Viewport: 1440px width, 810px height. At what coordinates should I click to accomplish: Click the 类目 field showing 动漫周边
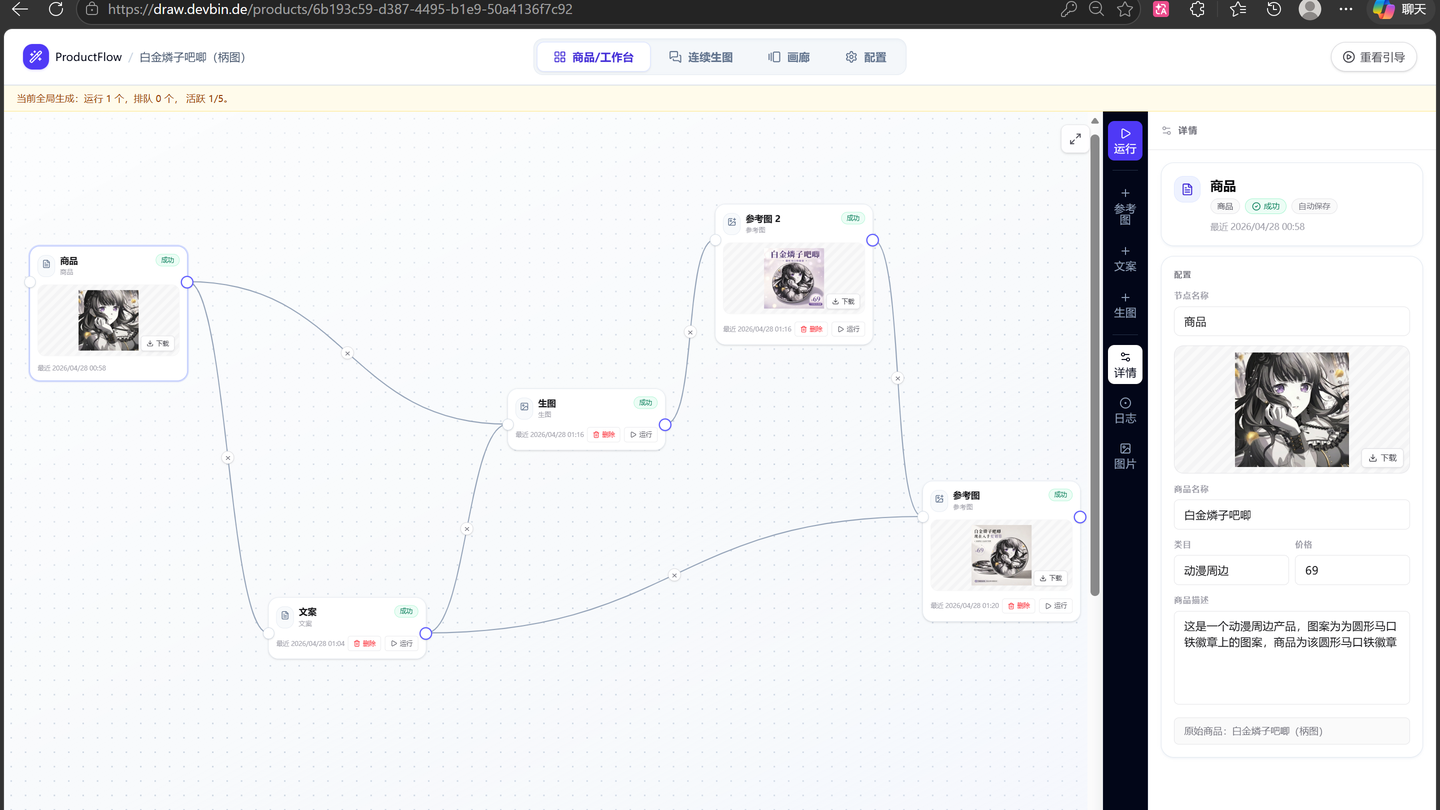[x=1231, y=570]
